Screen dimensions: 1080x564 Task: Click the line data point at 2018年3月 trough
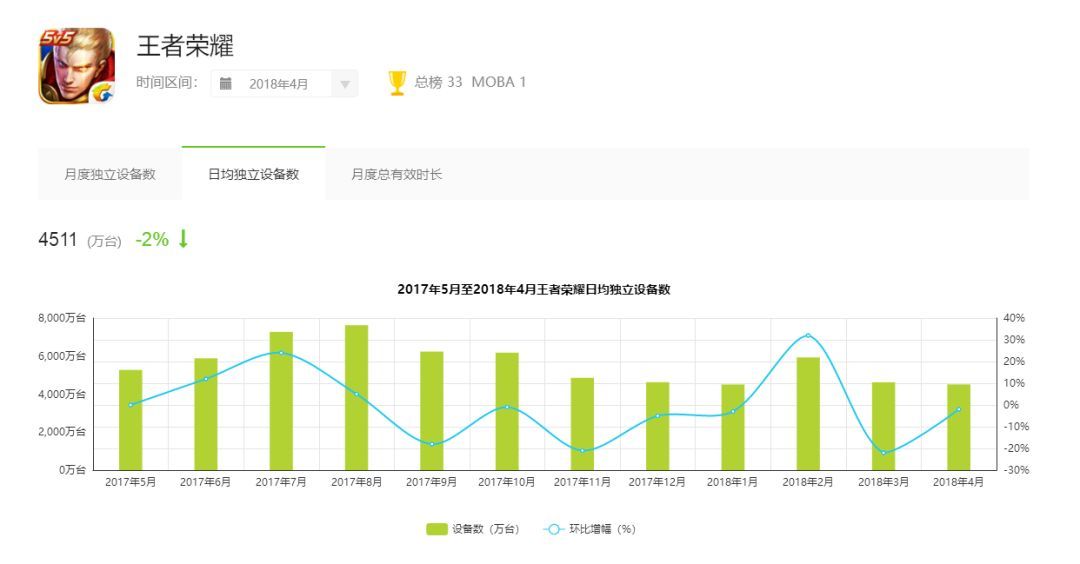pyautogui.click(x=883, y=452)
